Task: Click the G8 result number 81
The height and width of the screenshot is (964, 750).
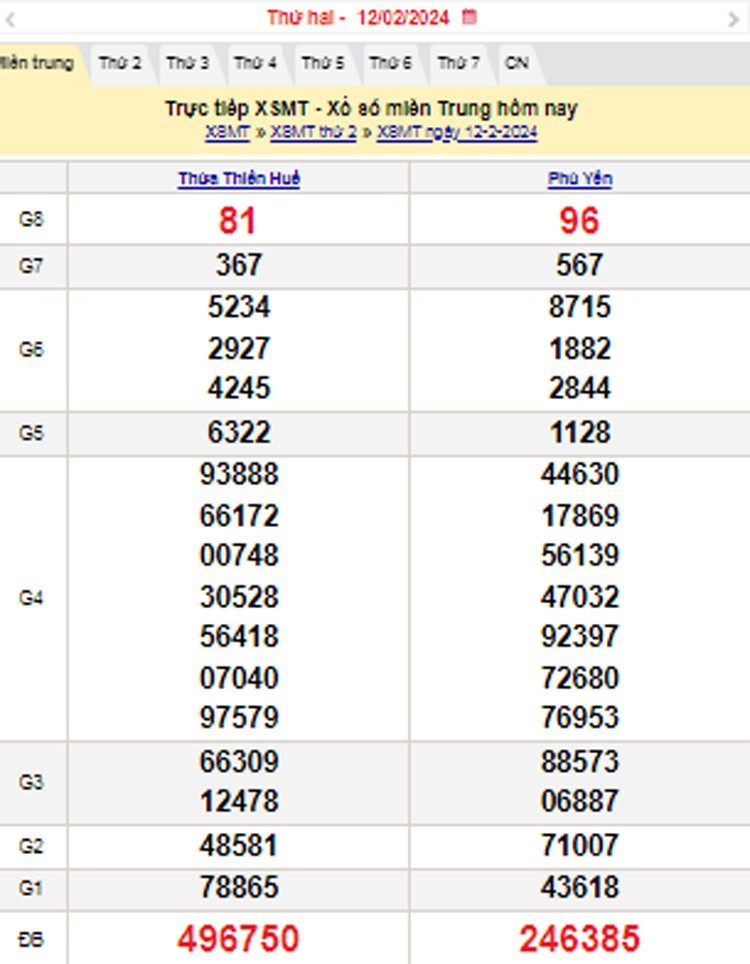Action: [x=238, y=220]
